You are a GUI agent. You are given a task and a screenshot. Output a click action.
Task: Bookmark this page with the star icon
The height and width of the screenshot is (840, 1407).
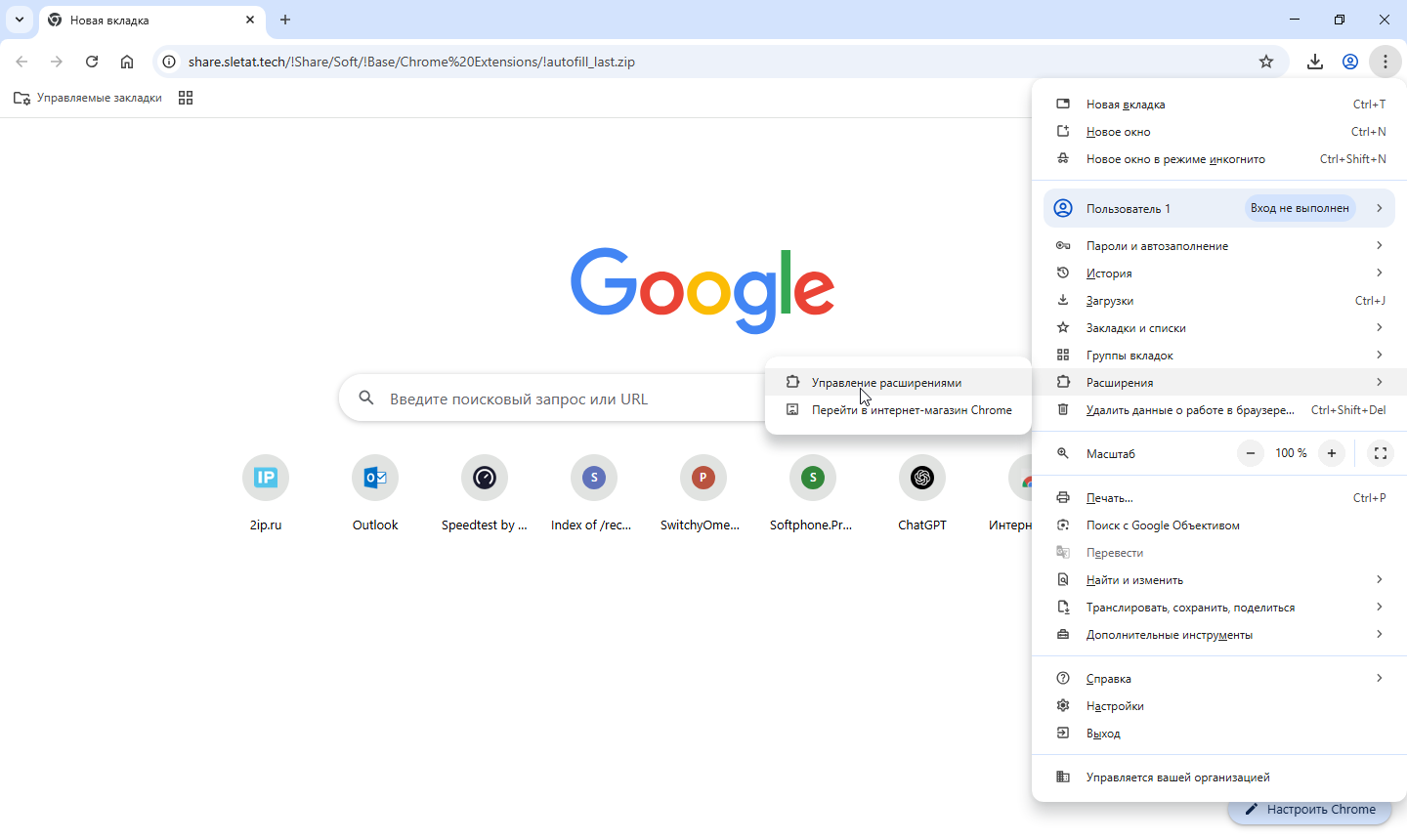(1266, 62)
